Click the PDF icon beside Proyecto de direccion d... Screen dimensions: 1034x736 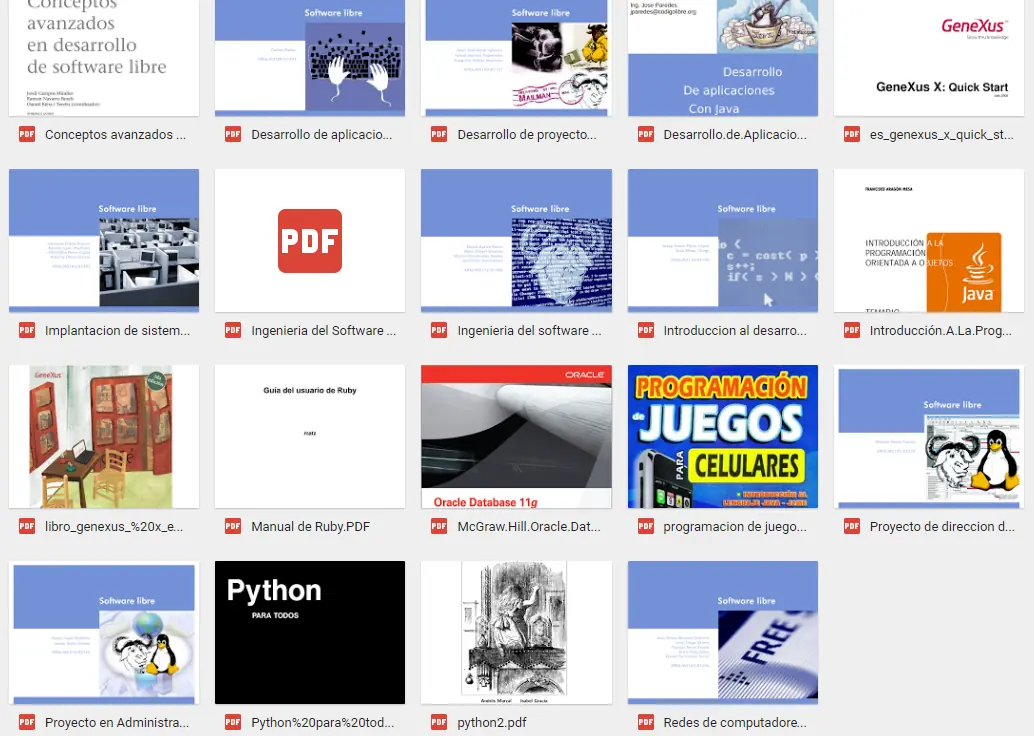pos(852,526)
